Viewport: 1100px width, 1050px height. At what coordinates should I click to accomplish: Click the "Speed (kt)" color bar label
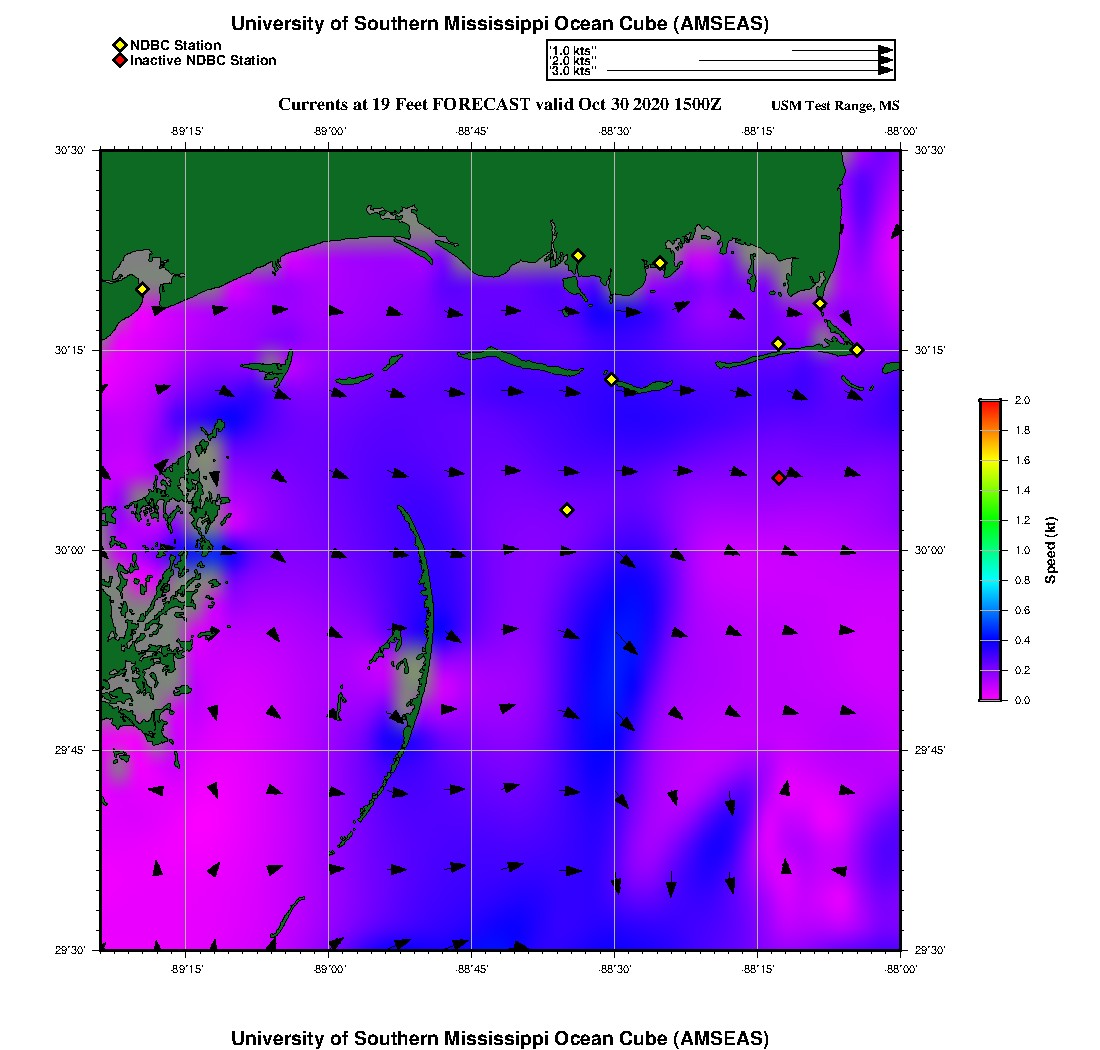coord(1050,550)
